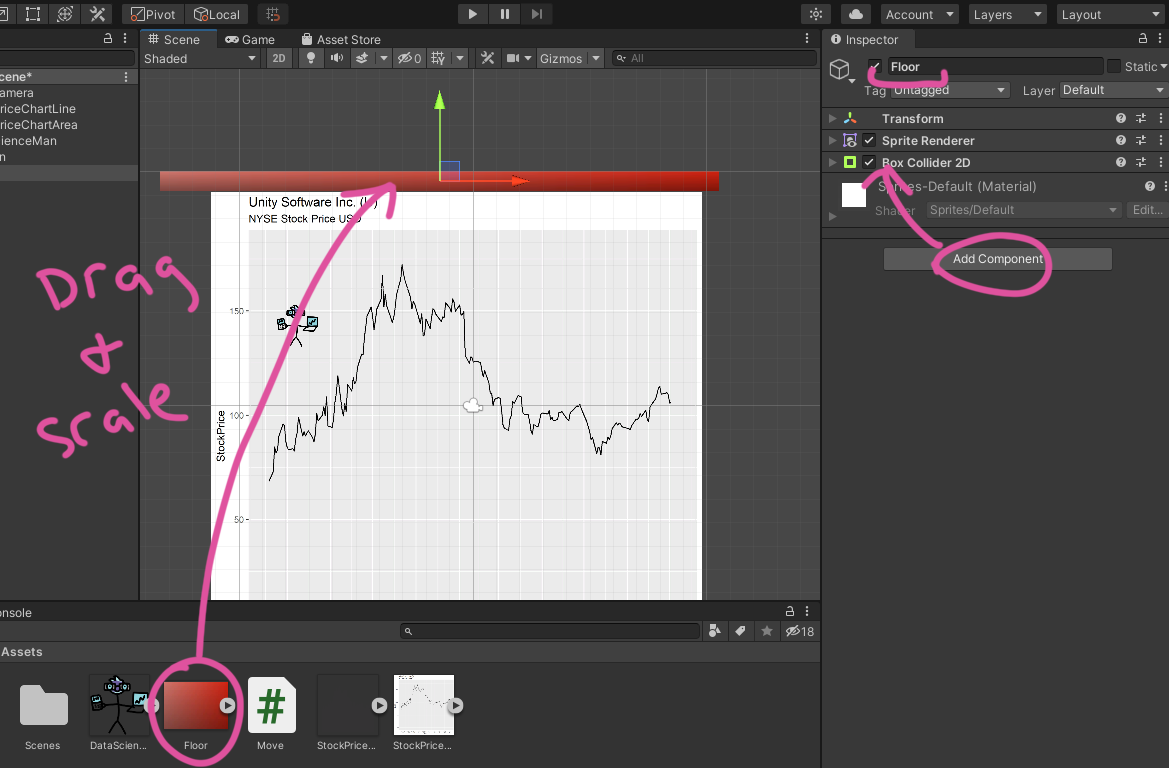Toggle scene audio speaker
The height and width of the screenshot is (768, 1169).
(337, 58)
